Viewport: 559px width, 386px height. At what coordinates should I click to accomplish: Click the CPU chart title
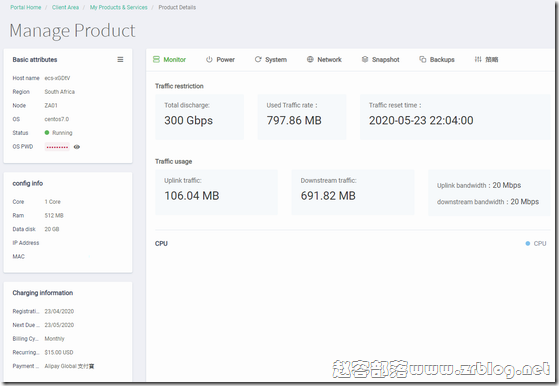point(161,243)
